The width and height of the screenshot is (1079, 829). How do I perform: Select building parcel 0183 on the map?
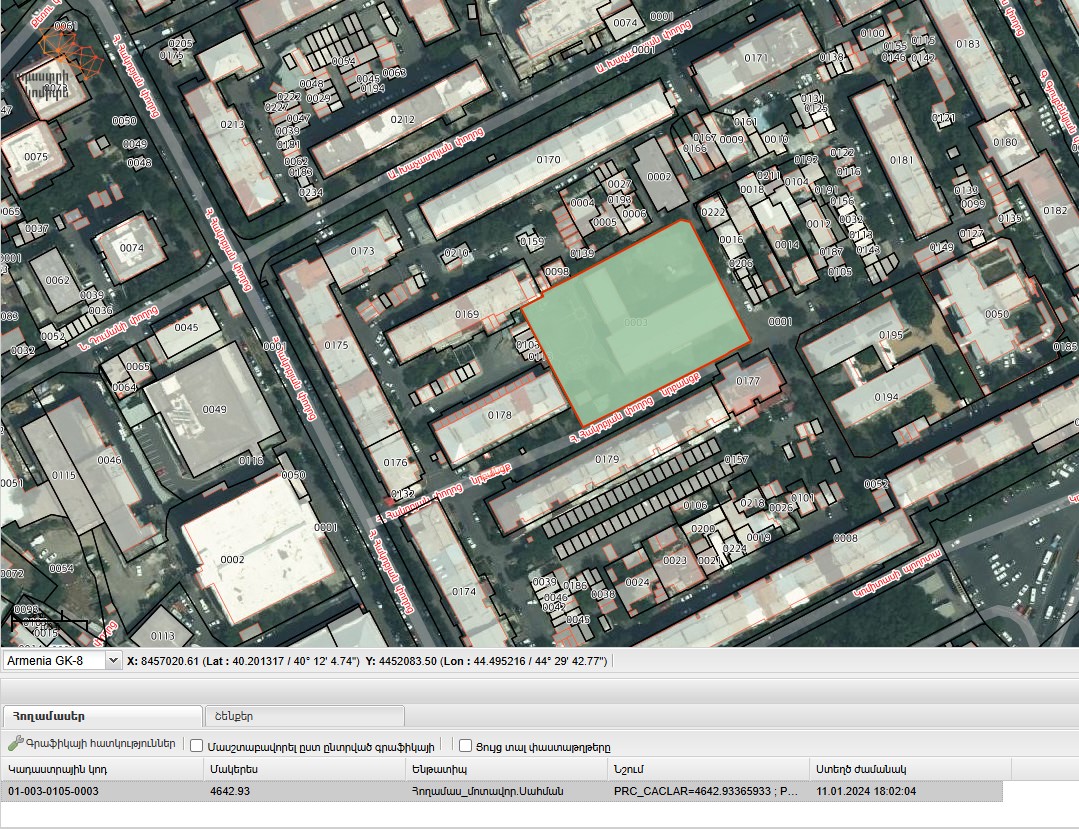(968, 44)
